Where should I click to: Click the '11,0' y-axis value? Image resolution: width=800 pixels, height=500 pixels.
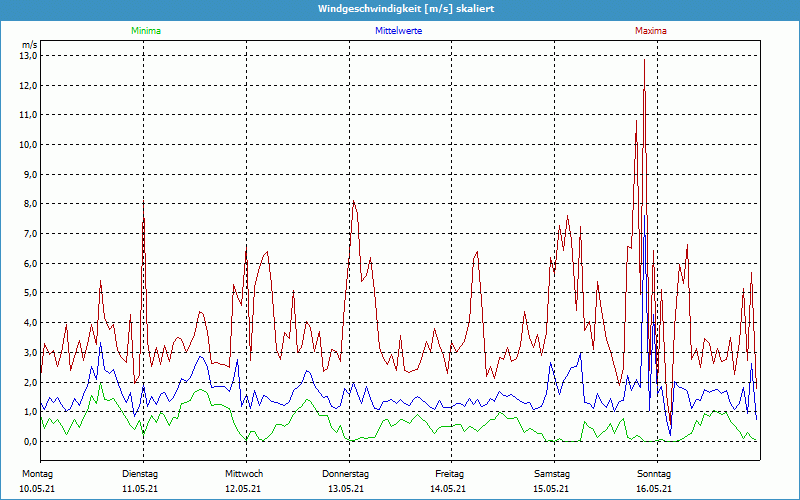(x=29, y=115)
